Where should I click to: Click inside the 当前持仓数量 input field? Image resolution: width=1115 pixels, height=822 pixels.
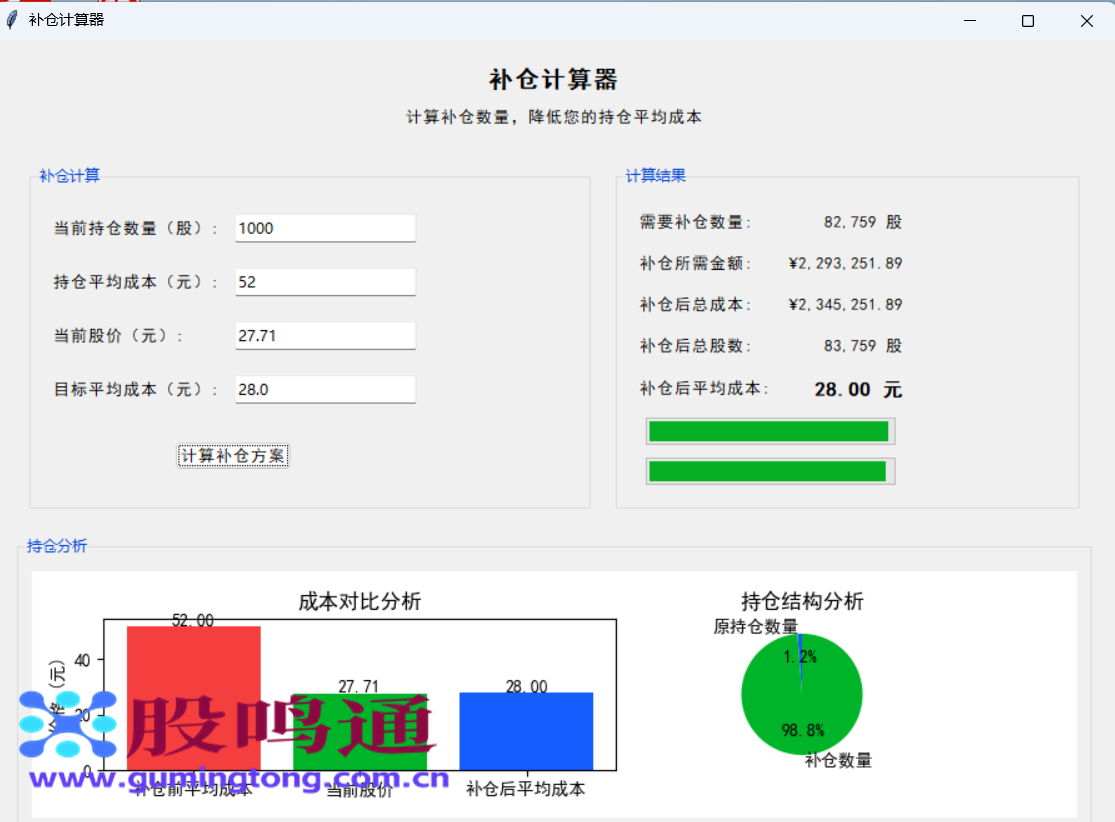(x=324, y=228)
